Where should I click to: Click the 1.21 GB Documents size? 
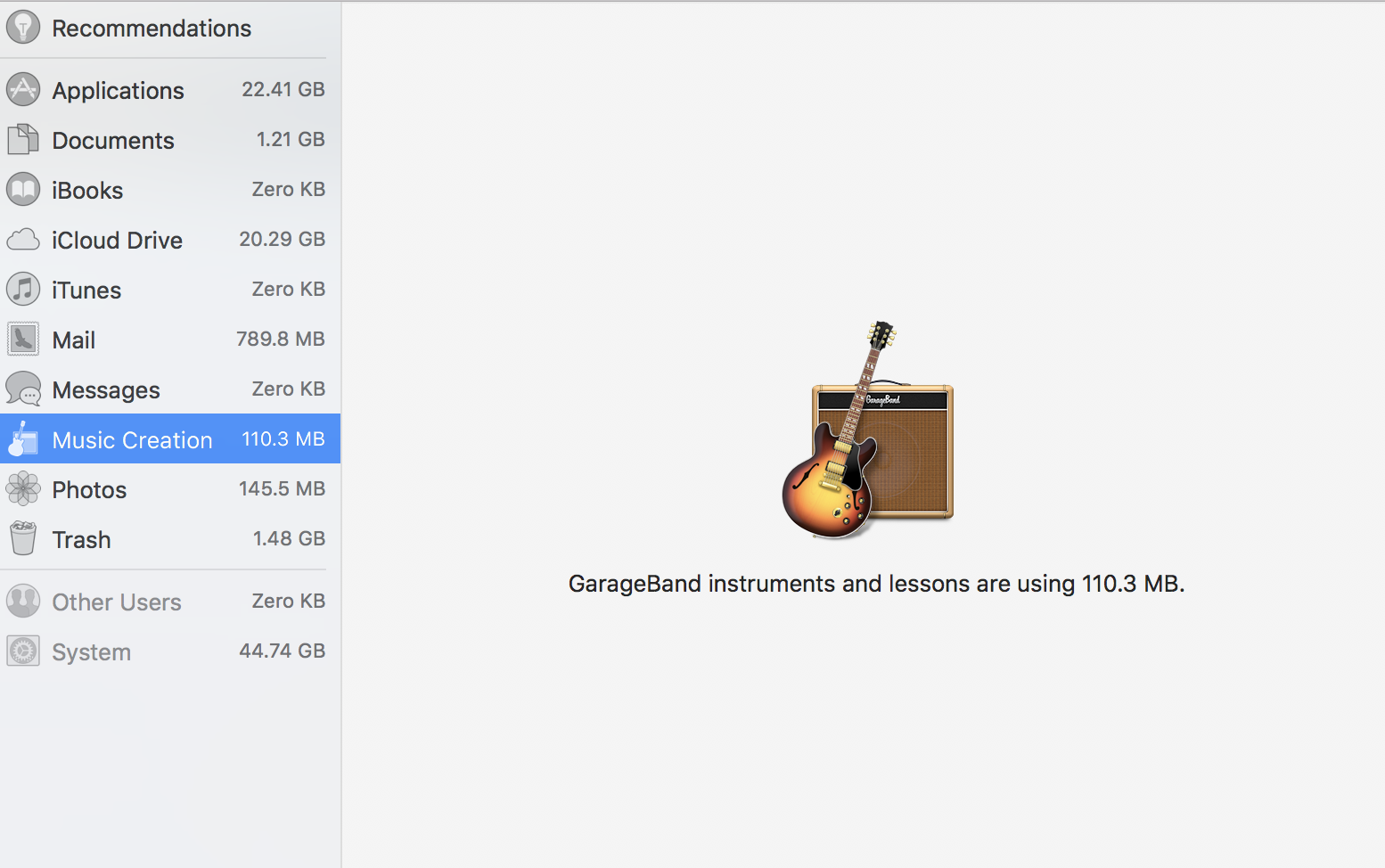(x=291, y=139)
